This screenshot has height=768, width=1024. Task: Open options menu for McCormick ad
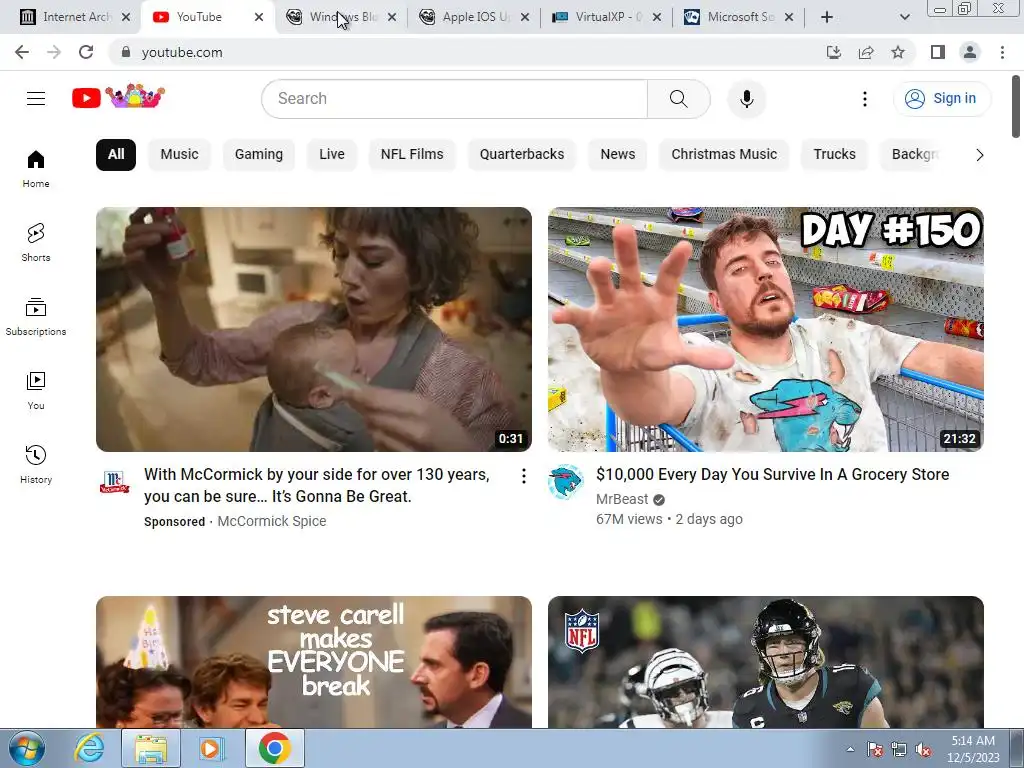click(523, 476)
